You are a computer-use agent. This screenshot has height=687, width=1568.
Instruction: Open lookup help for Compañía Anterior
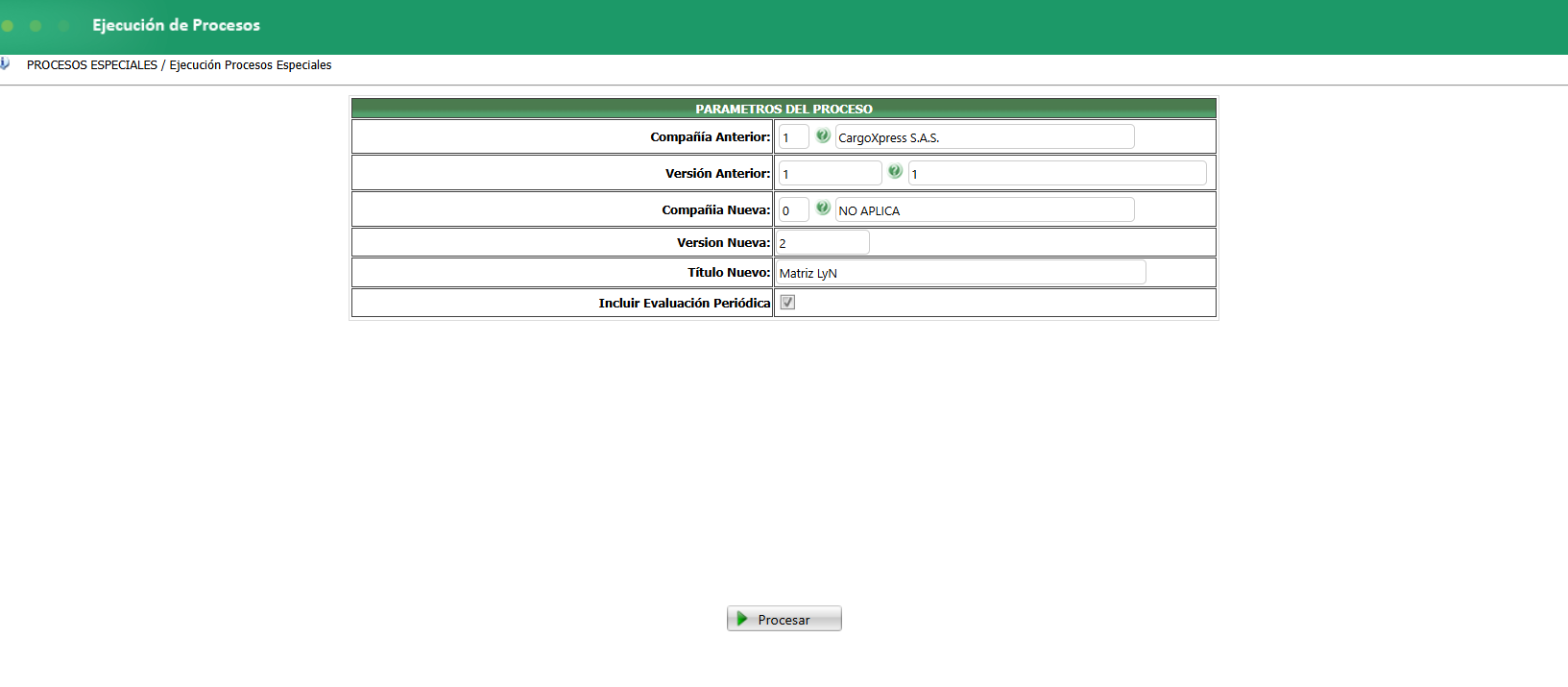click(823, 135)
